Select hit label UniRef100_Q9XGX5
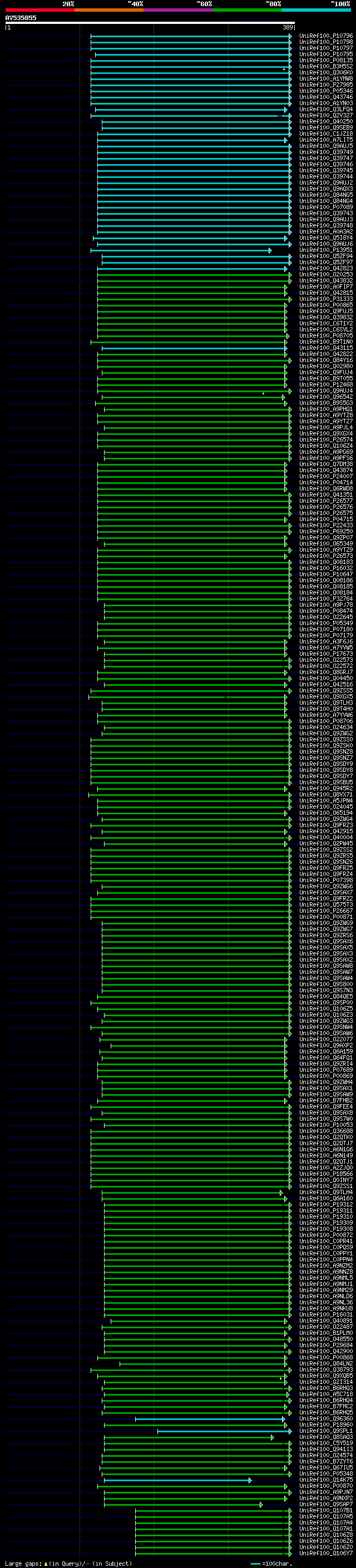The image size is (356, 1568). coord(326,697)
